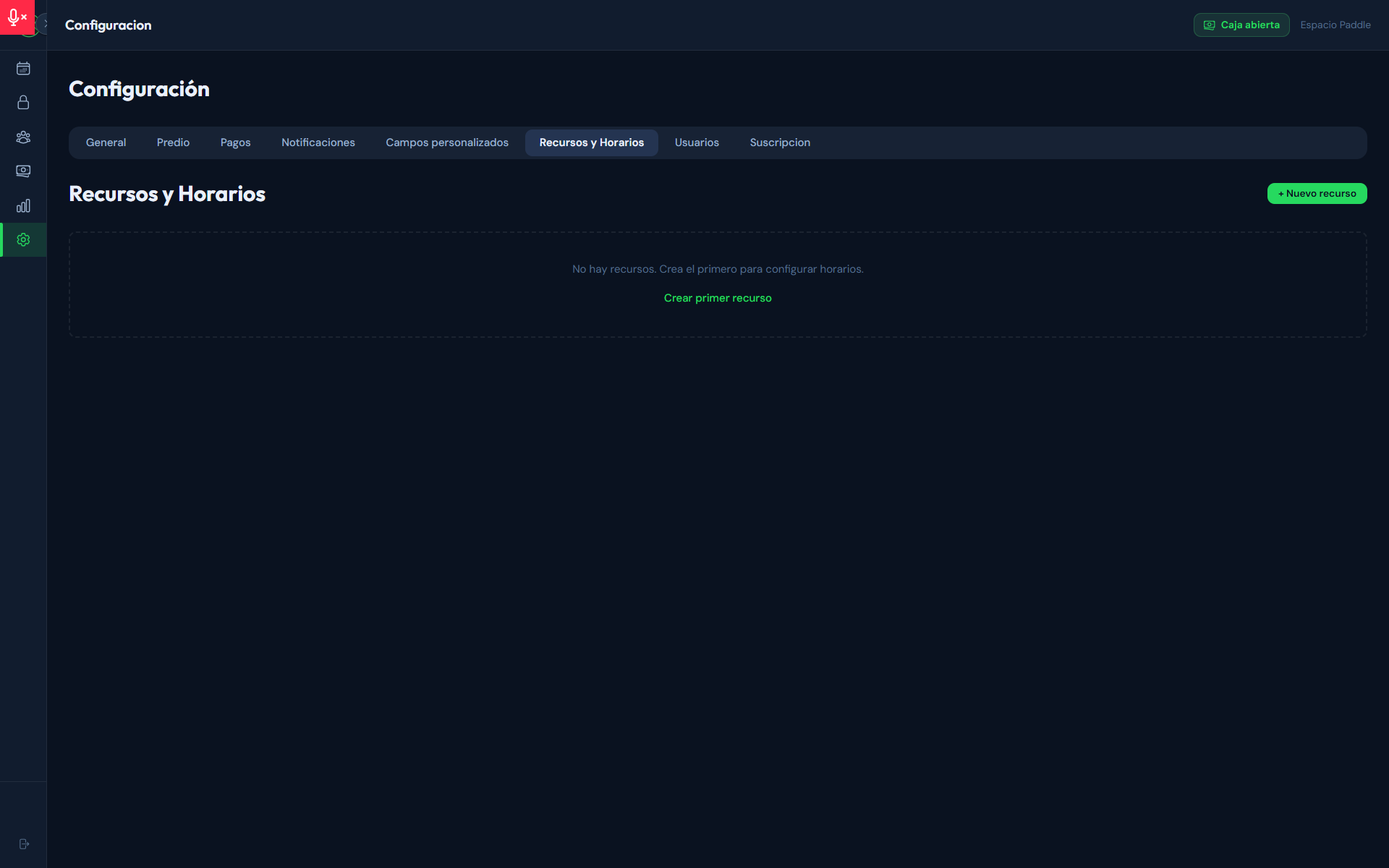Select the Recursos y Horarios tab
This screenshot has width=1389, height=868.
591,142
